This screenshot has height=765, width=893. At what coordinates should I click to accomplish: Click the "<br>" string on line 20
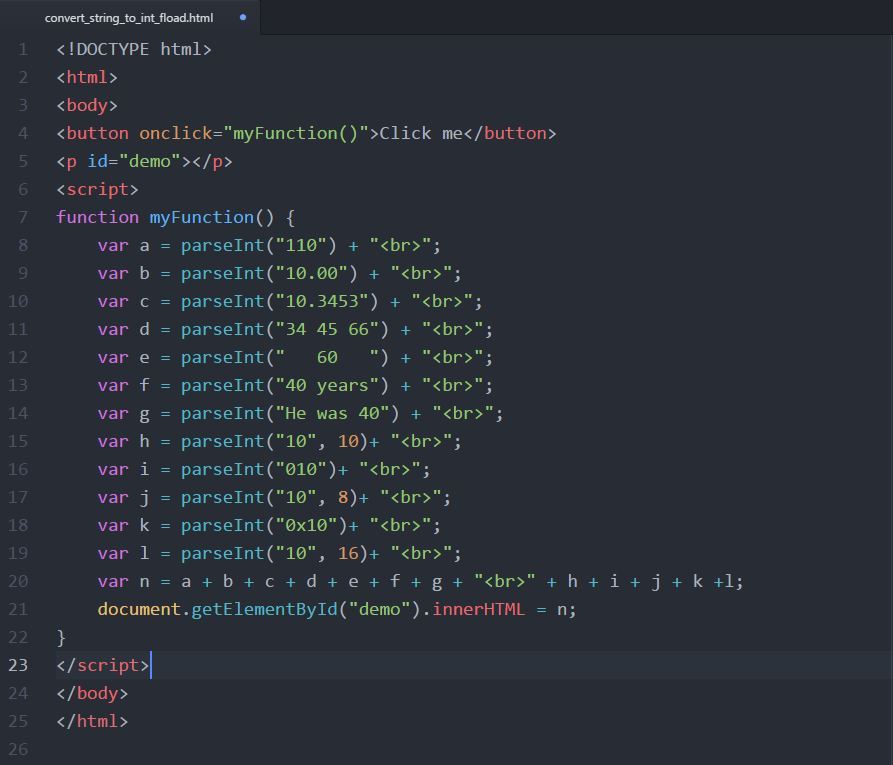(x=505, y=580)
